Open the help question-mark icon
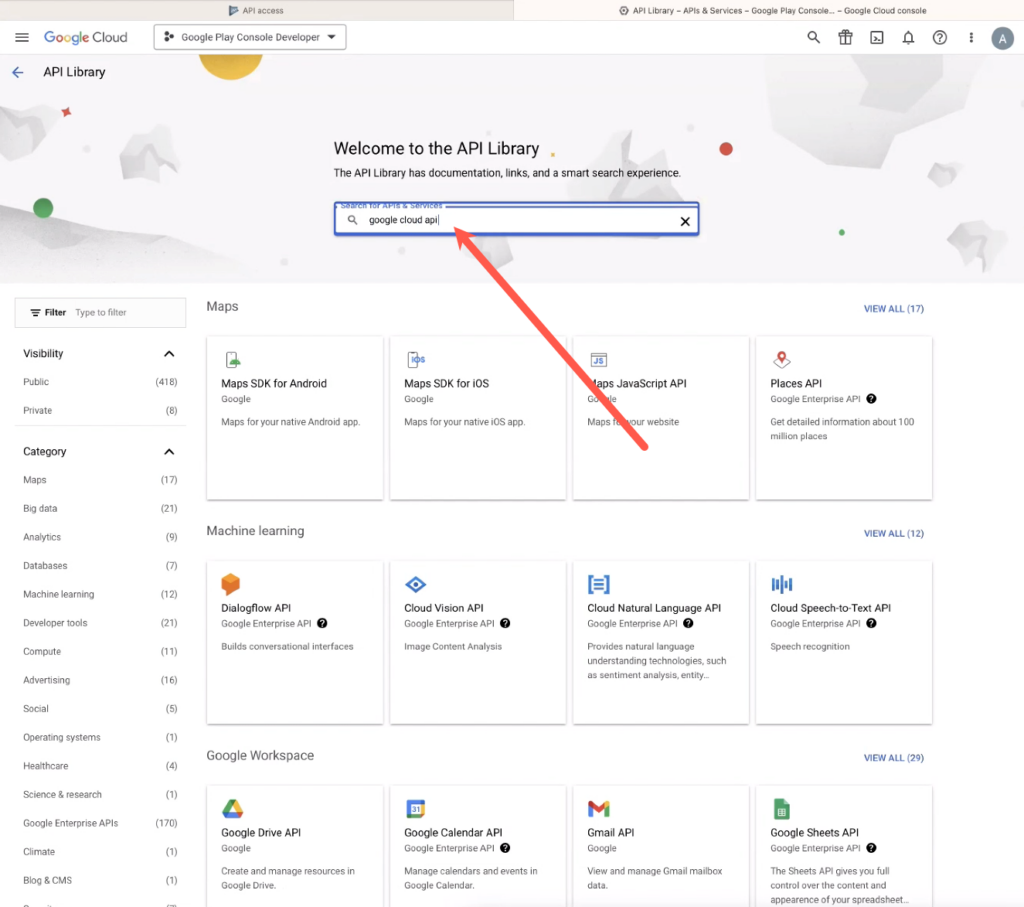This screenshot has width=1024, height=907. point(939,37)
